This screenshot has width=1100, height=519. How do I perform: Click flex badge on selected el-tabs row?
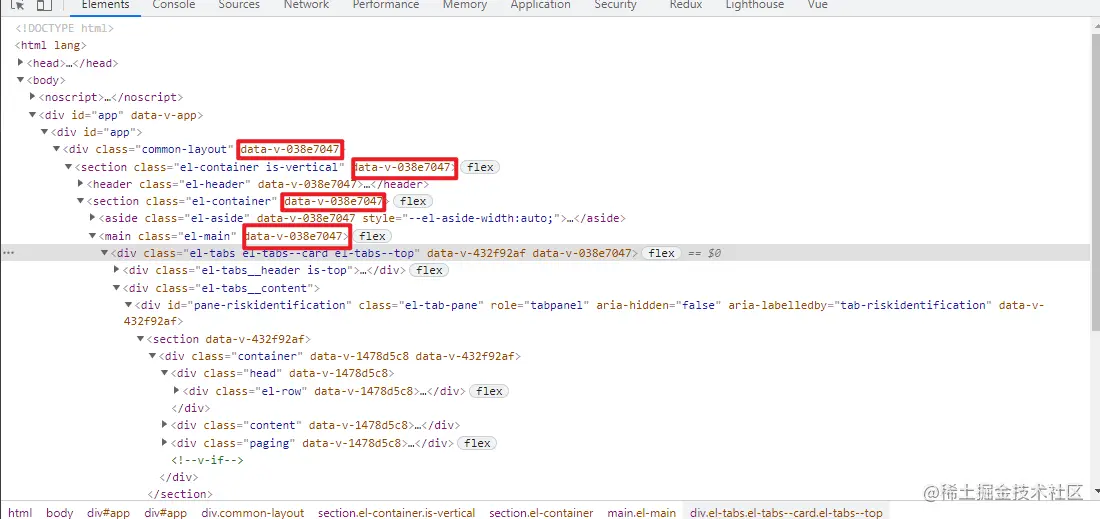[x=662, y=253]
